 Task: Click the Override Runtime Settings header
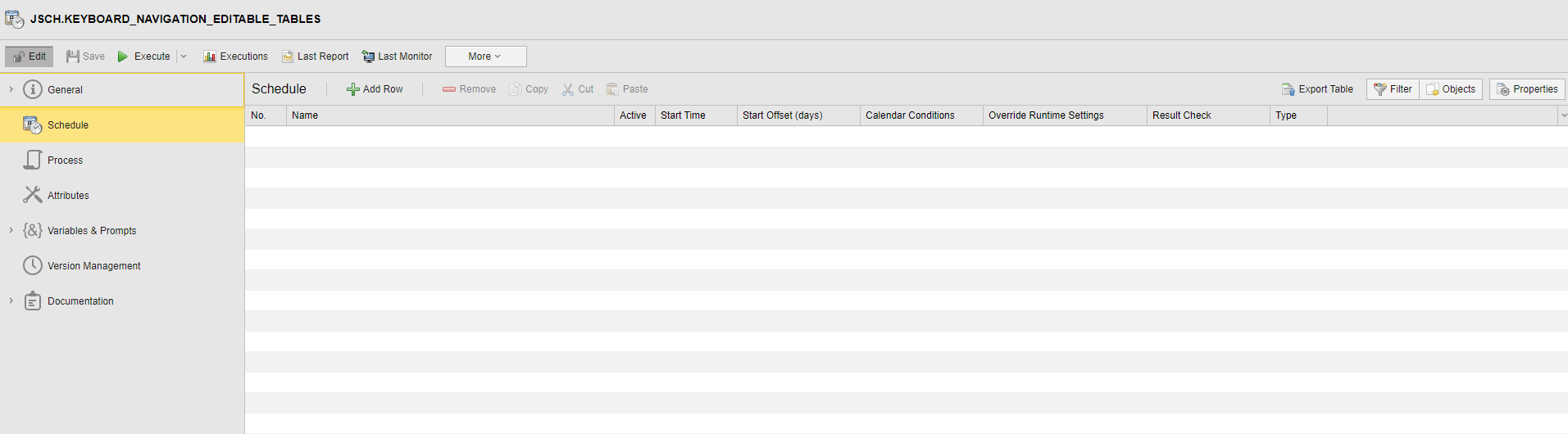1065,115
